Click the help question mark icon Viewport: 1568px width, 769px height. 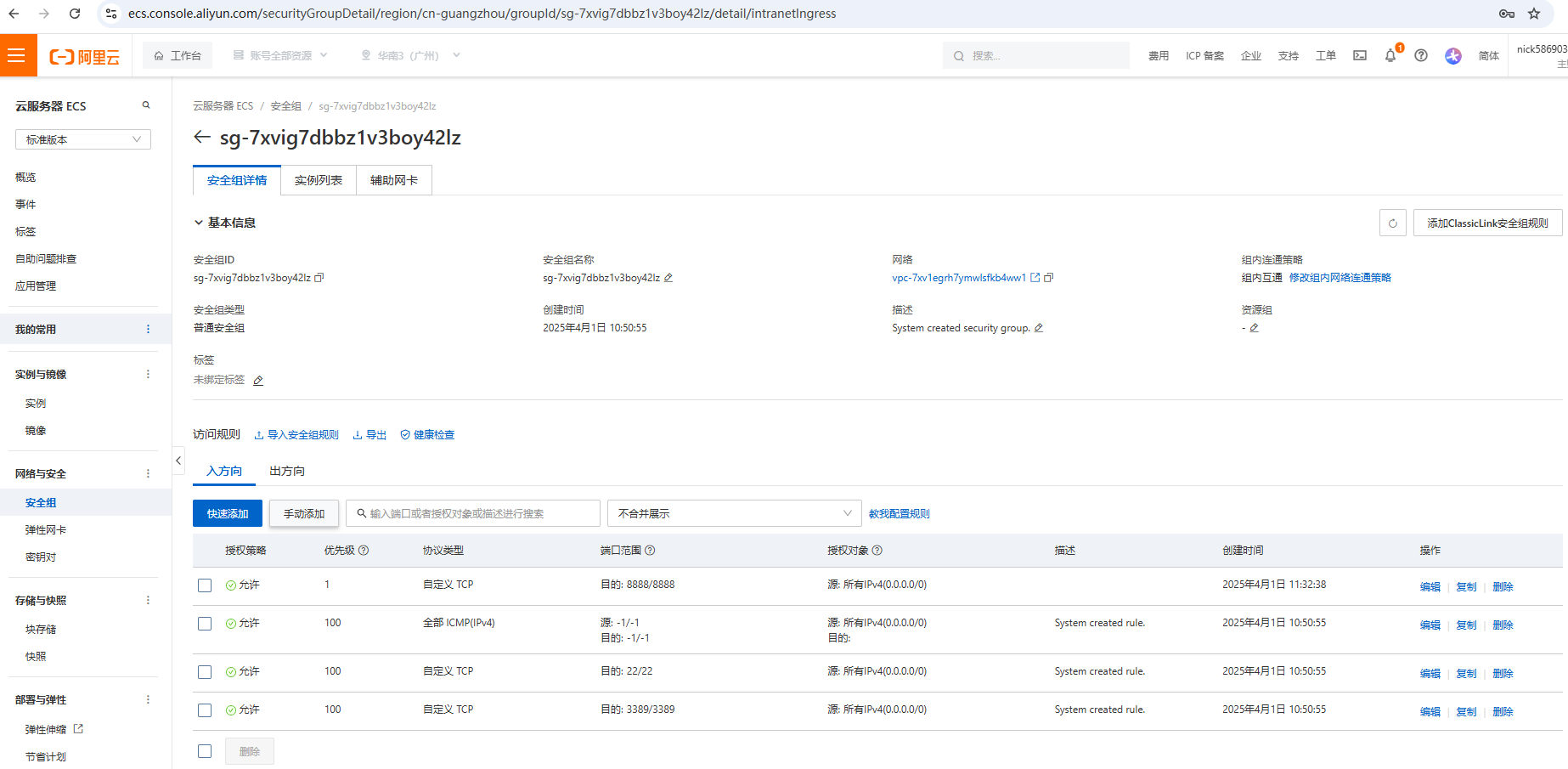[1421, 56]
